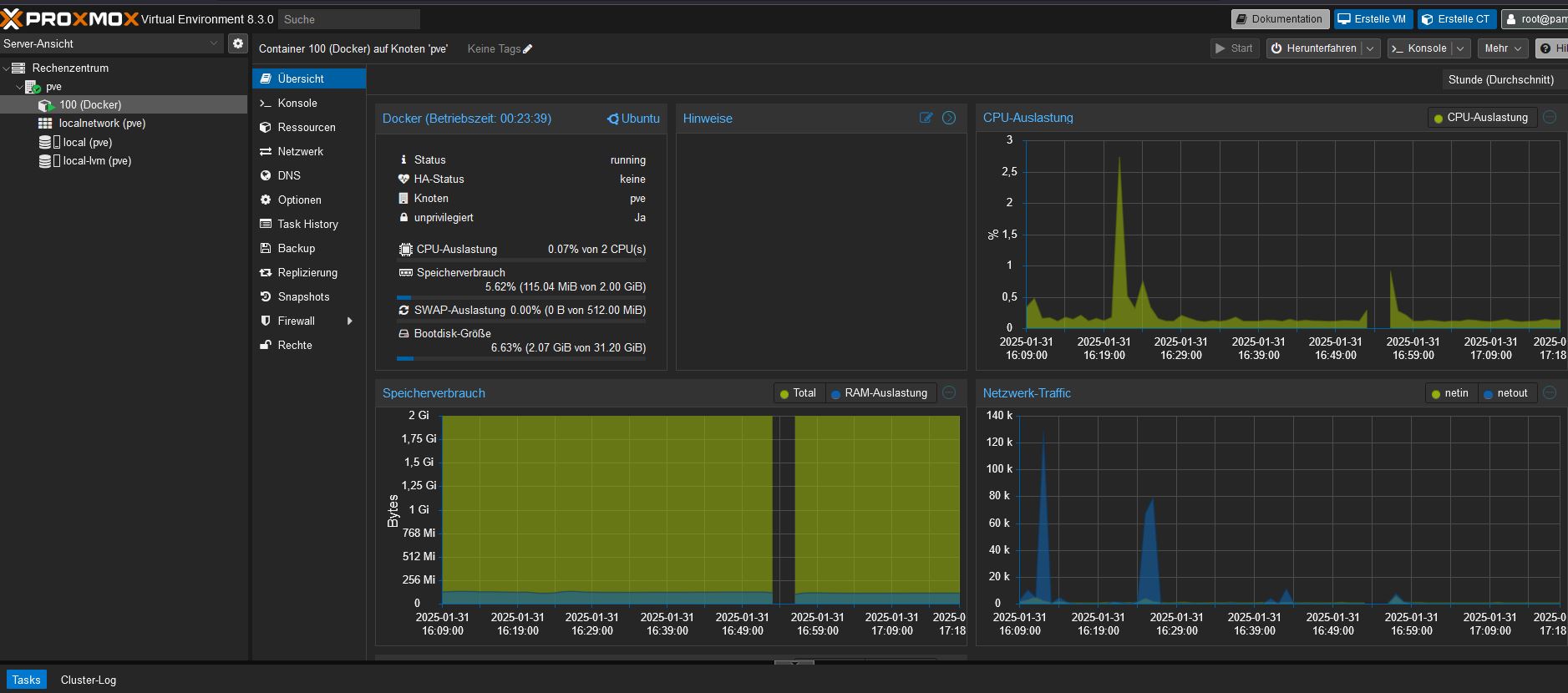Click the server view settings gear icon
This screenshot has width=1568, height=693.
point(238,43)
